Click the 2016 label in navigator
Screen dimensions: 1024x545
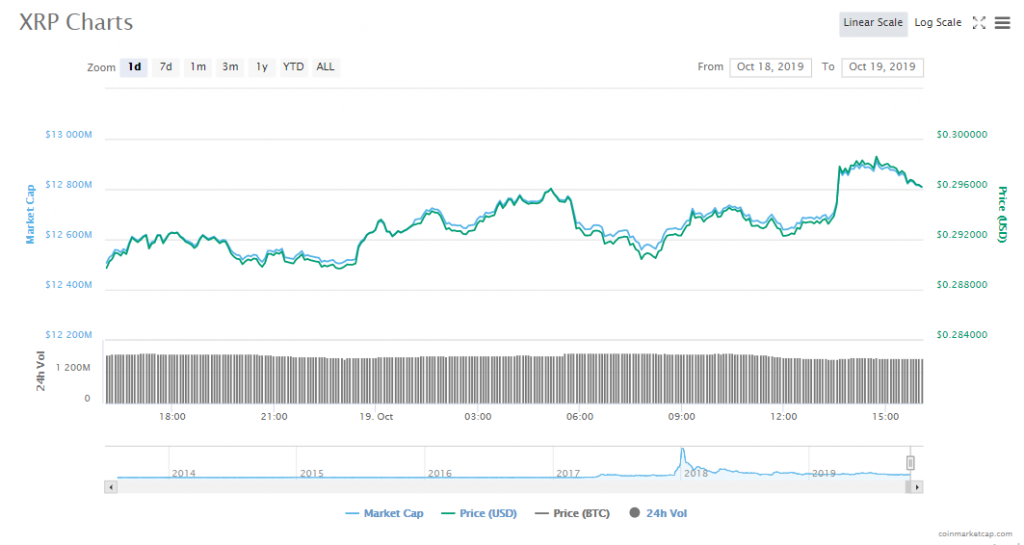(440, 473)
